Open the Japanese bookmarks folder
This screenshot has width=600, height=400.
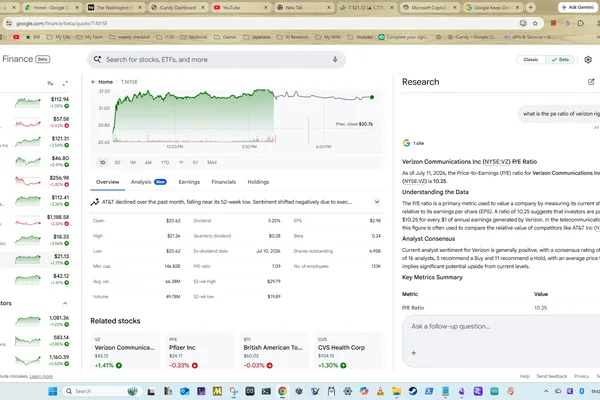click(257, 37)
